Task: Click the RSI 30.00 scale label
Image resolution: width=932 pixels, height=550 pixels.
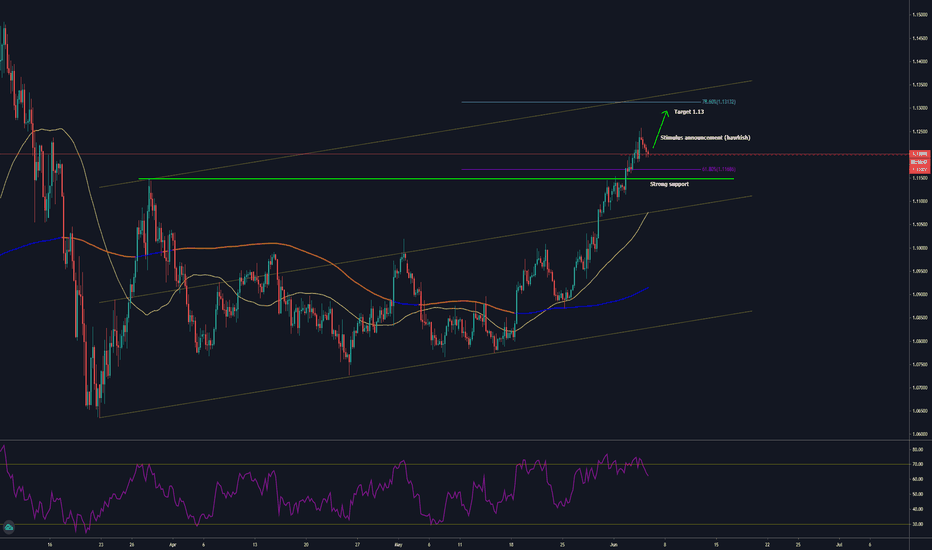Action: [x=918, y=524]
